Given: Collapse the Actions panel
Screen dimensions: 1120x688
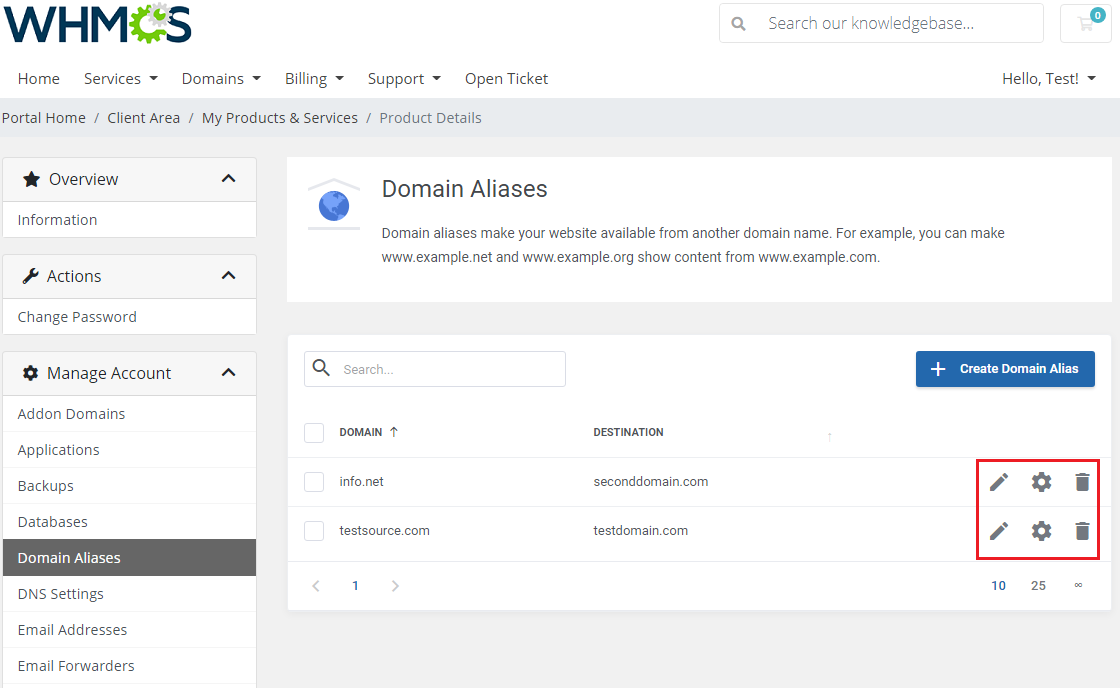Looking at the screenshot, I should 229,276.
